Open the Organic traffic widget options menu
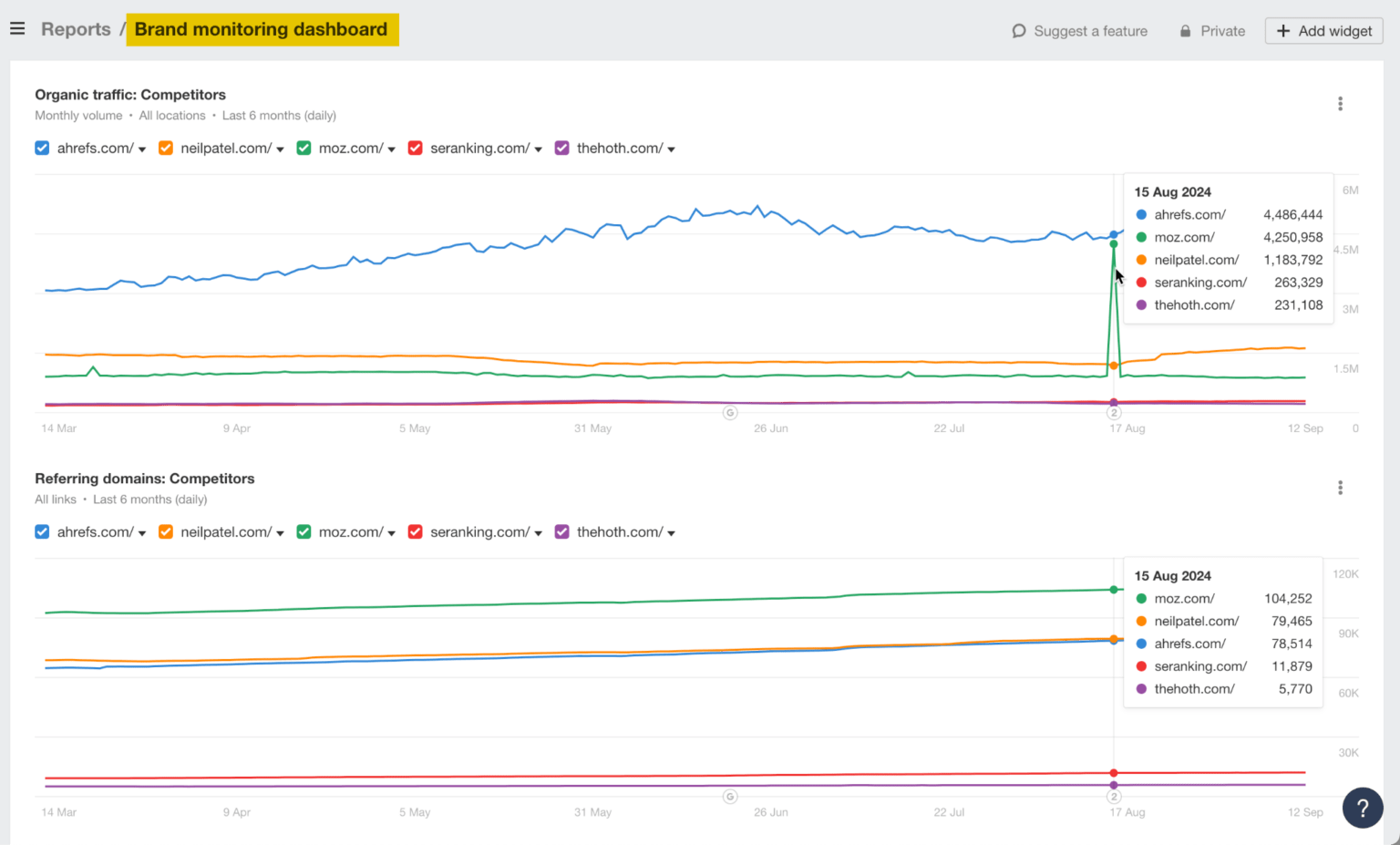The width and height of the screenshot is (1400, 845). pos(1340,103)
